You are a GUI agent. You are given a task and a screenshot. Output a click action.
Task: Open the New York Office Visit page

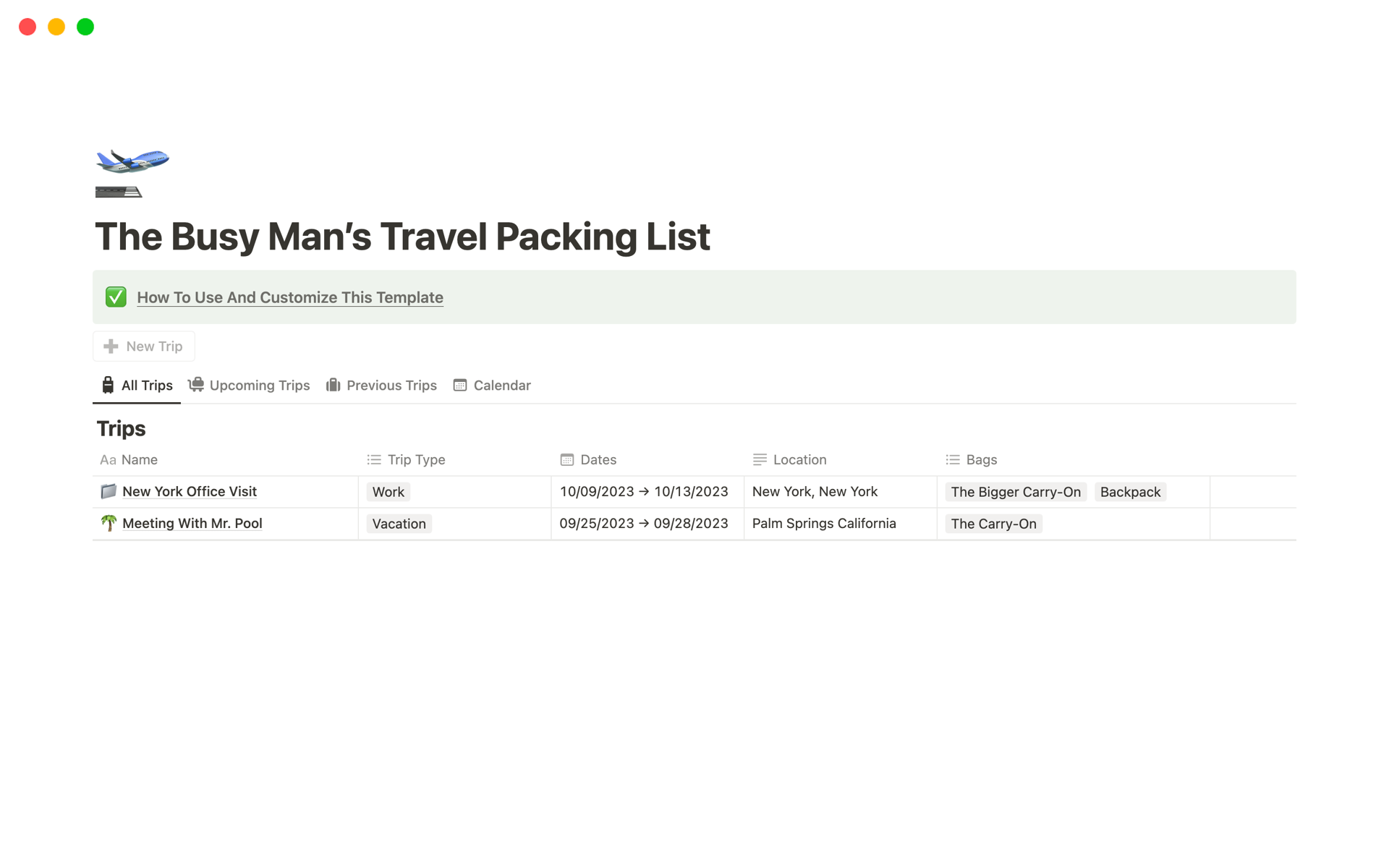click(x=189, y=491)
